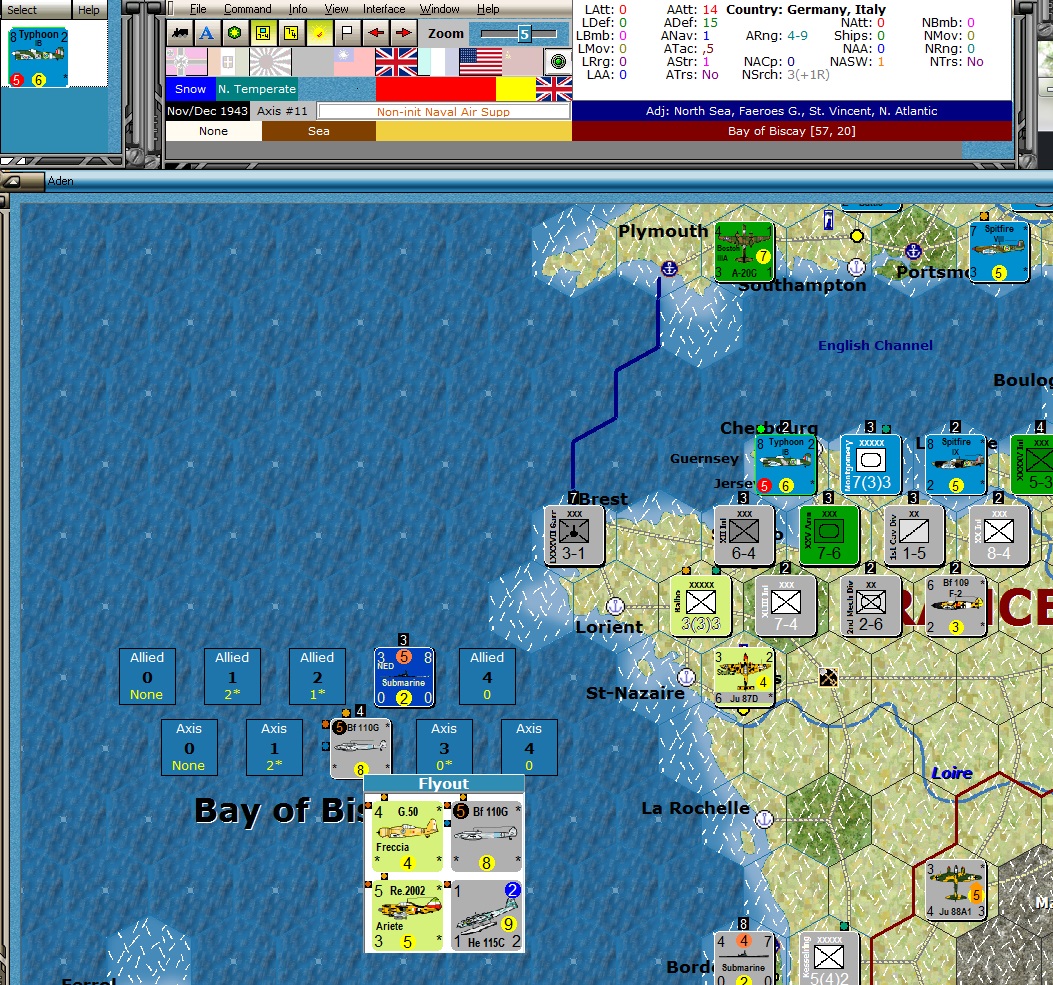This screenshot has width=1053, height=985.
Task: Click the N. Temperate weather zone label
Action: [x=257, y=89]
